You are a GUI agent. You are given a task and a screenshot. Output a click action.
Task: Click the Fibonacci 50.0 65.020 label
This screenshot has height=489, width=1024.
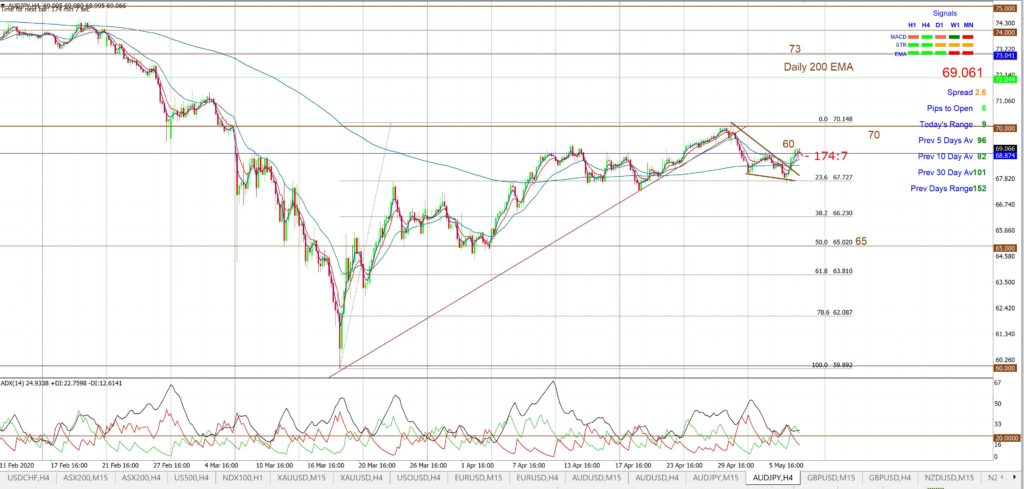tap(833, 242)
